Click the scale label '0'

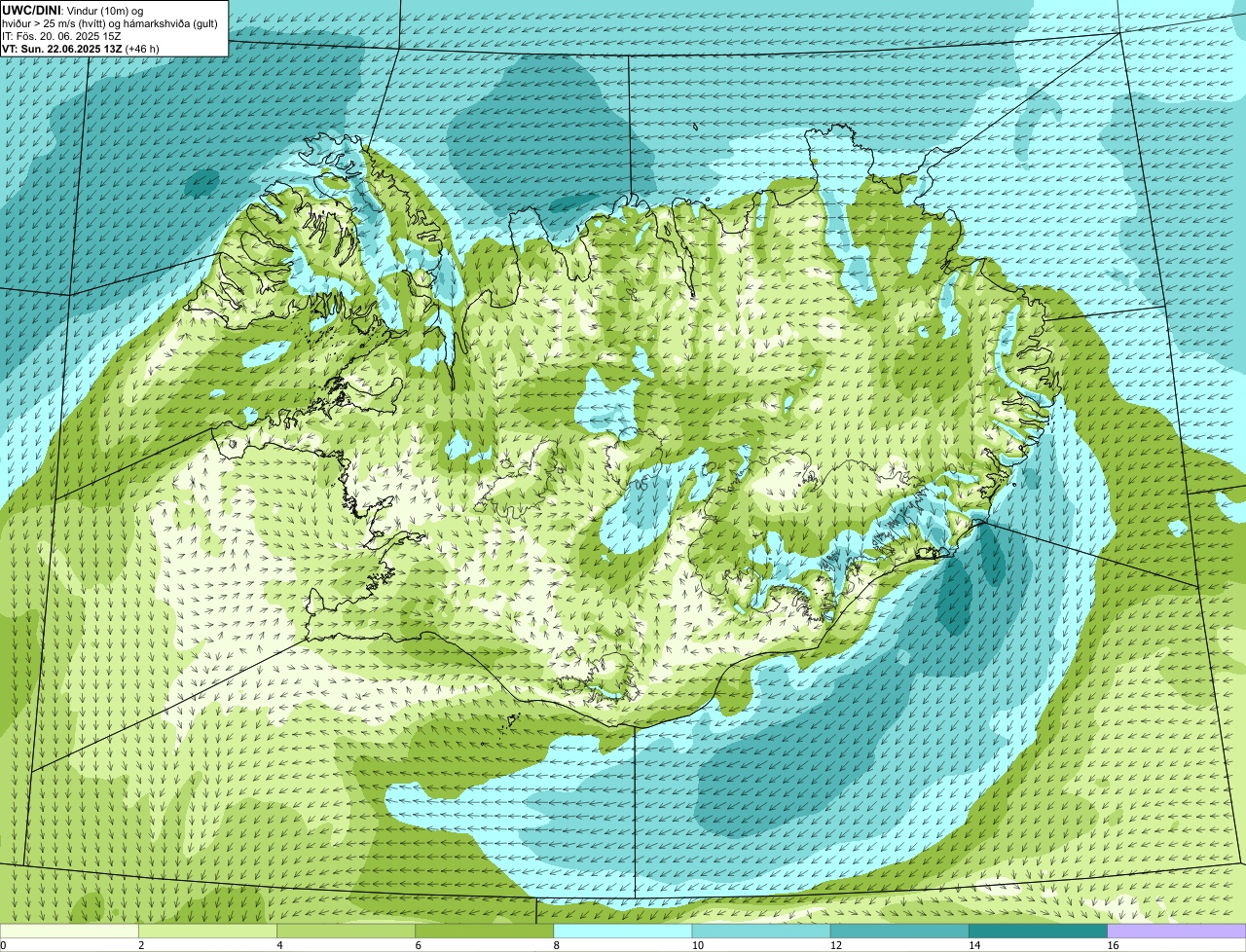click(x=3, y=945)
